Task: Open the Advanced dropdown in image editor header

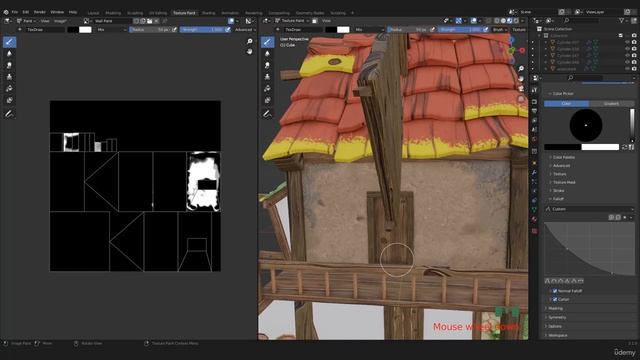Action: click(x=245, y=29)
